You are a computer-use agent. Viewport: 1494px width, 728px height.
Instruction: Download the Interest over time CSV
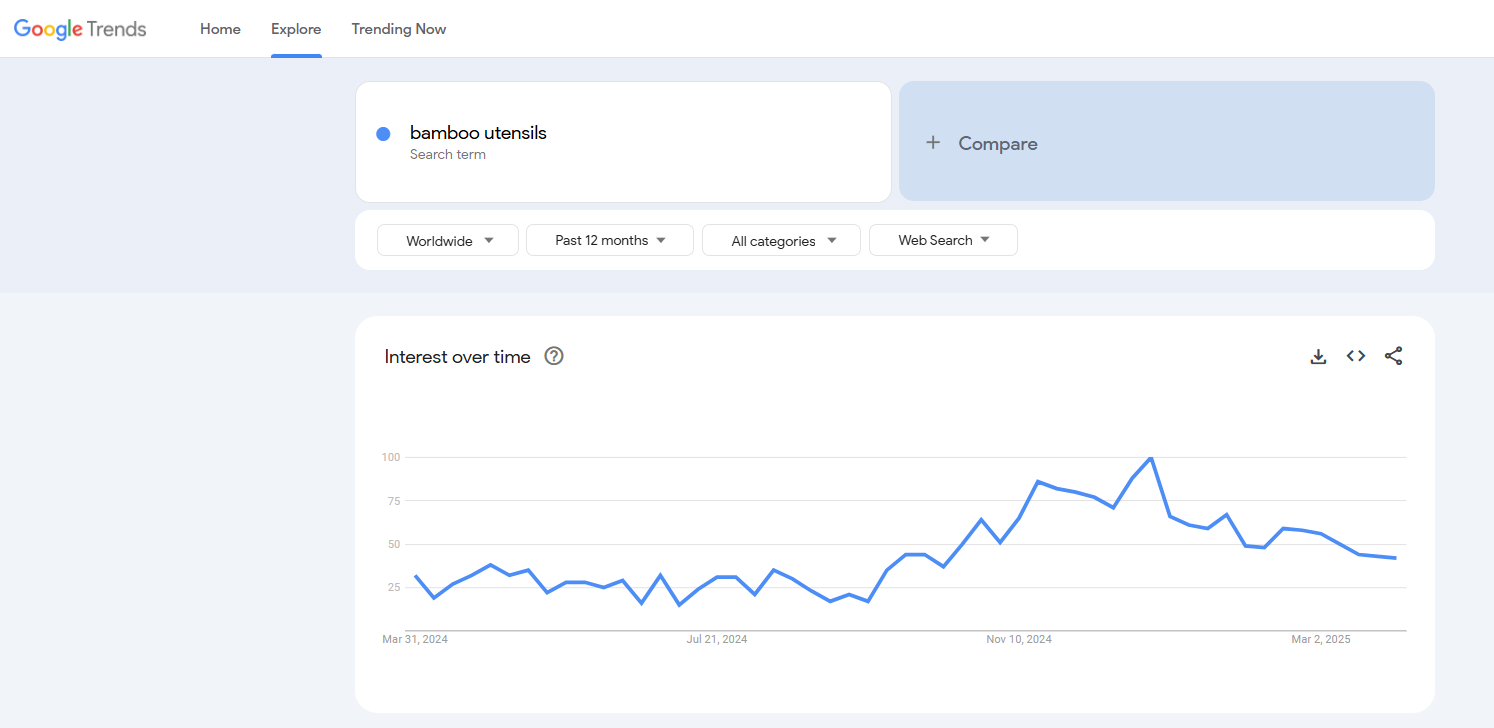click(1318, 356)
